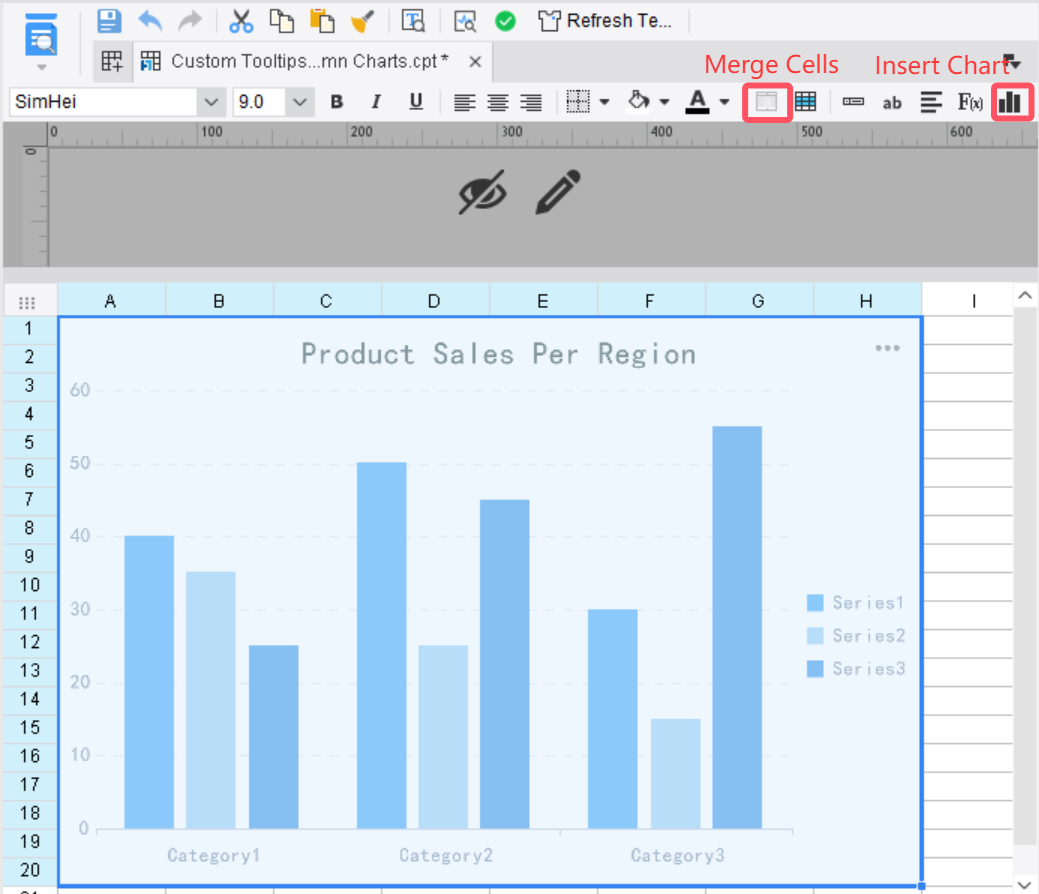Open the large preview report icon
The height and width of the screenshot is (894, 1039).
(41, 35)
